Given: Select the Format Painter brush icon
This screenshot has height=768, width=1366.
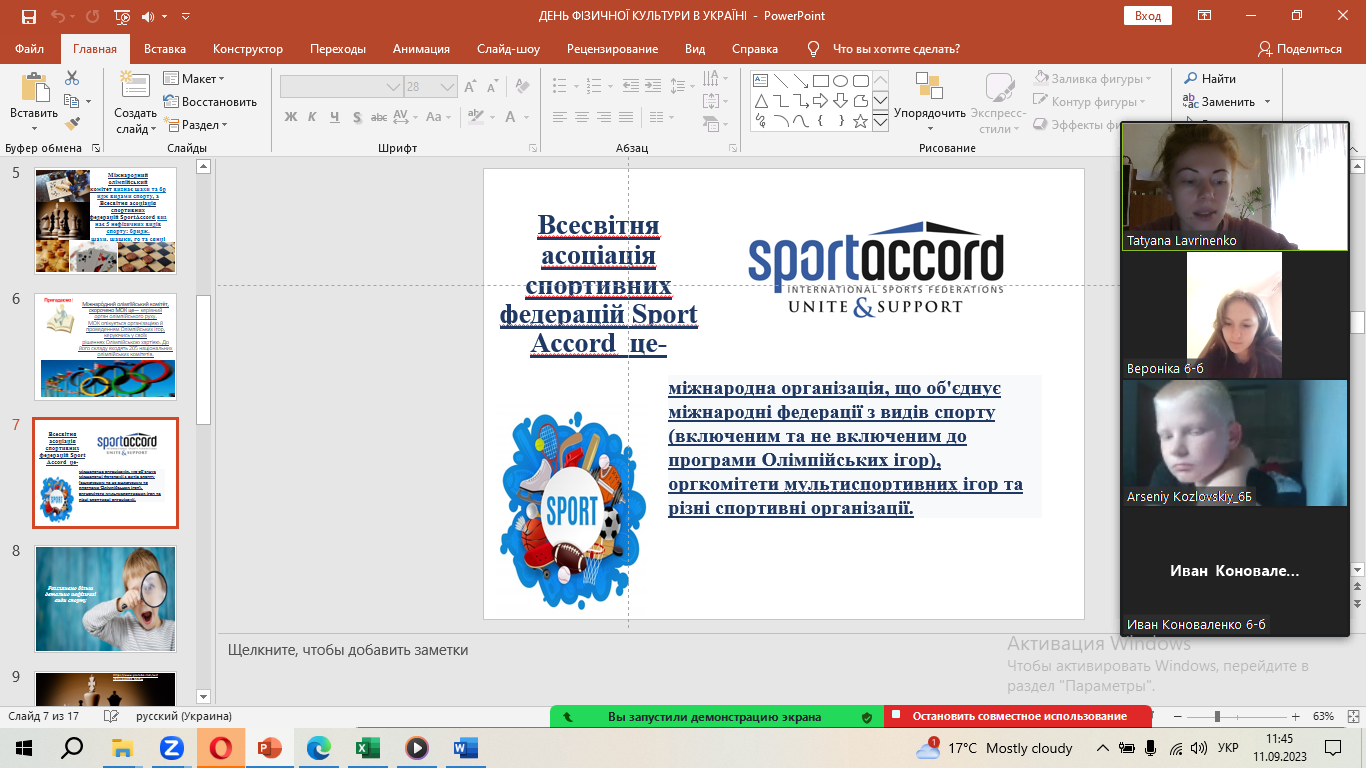Looking at the screenshot, I should [72, 124].
